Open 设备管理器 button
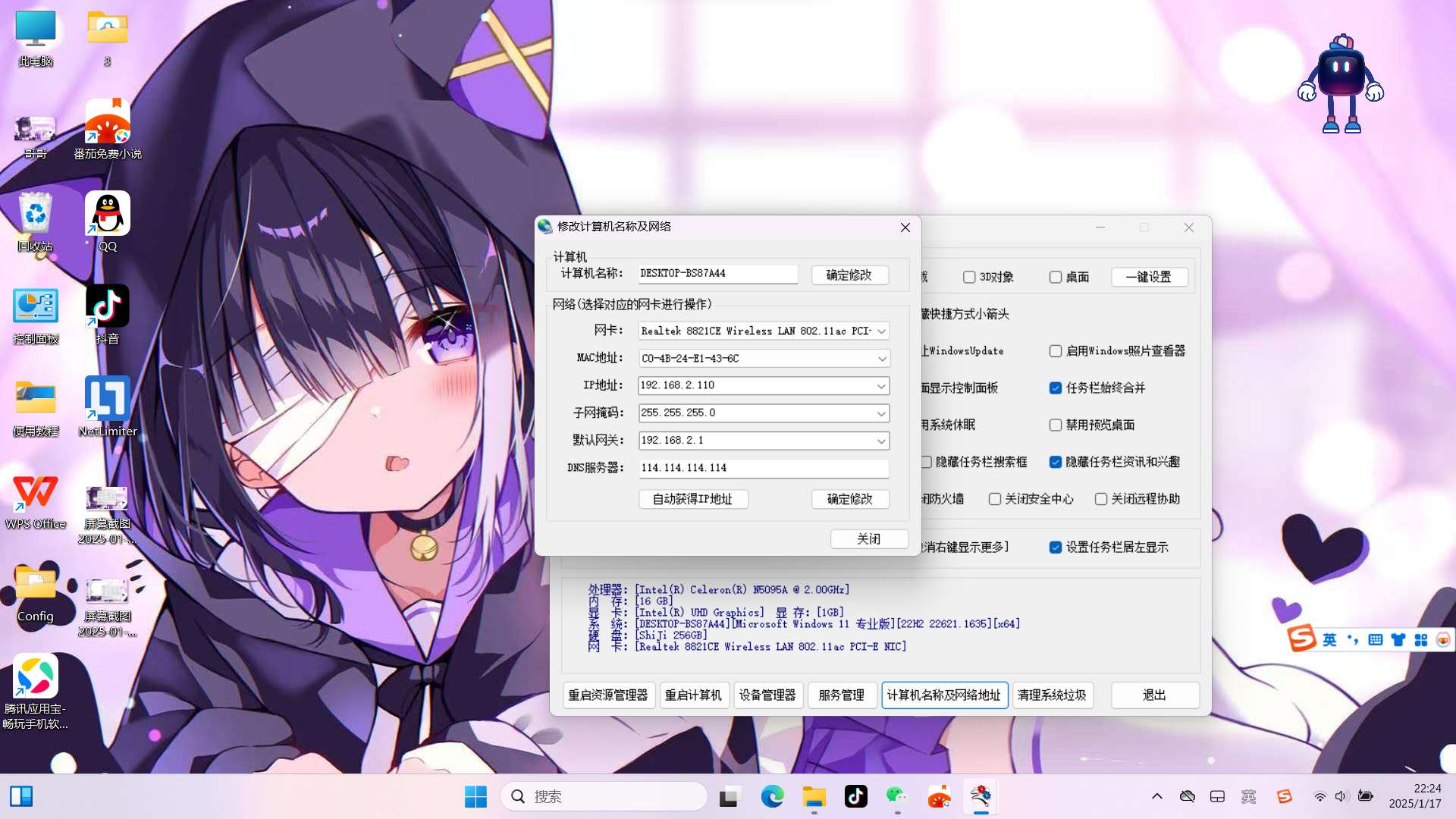Screen dimensions: 1456x819 [767, 695]
